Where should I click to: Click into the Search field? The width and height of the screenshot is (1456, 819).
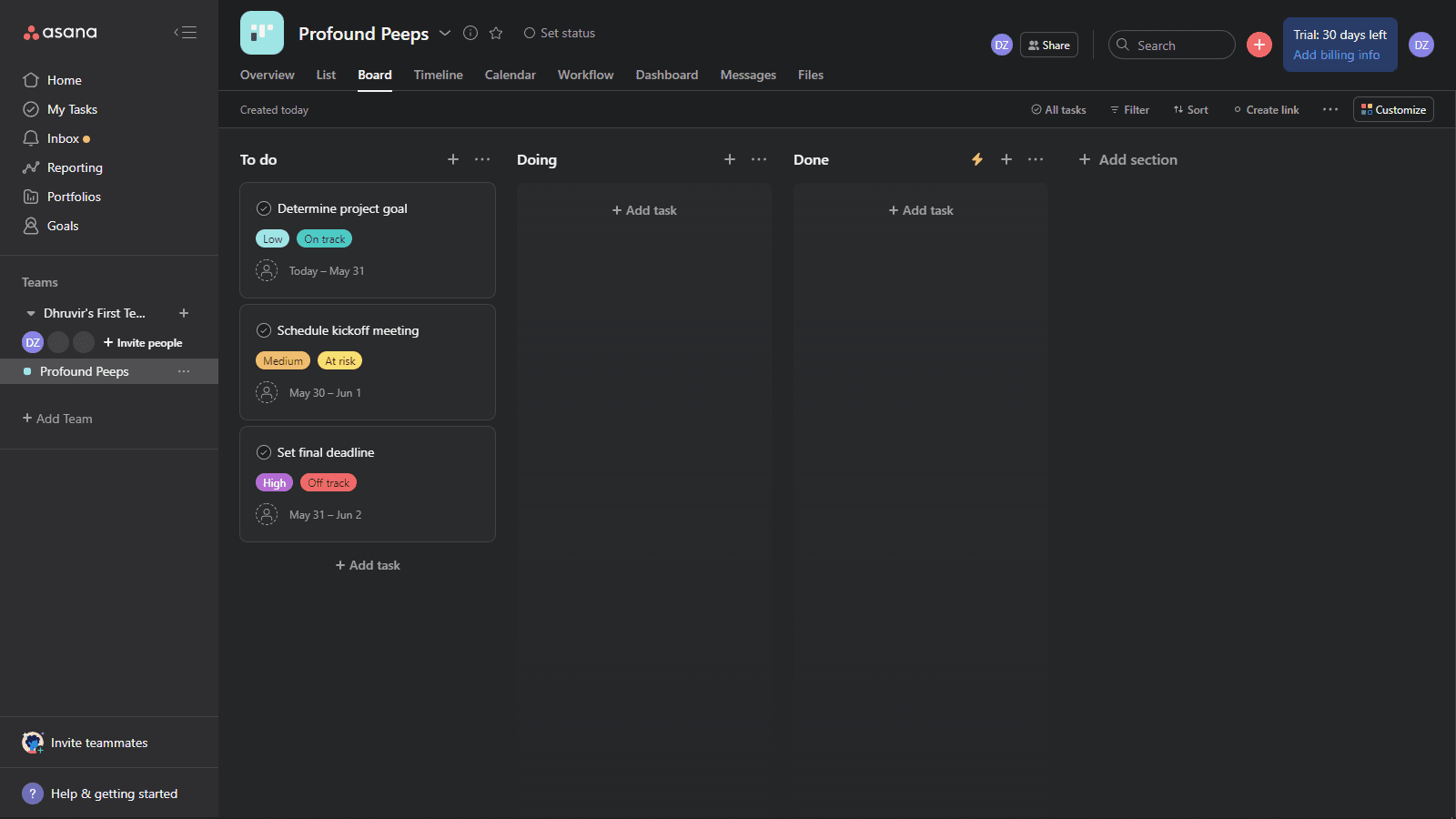coord(1172,45)
